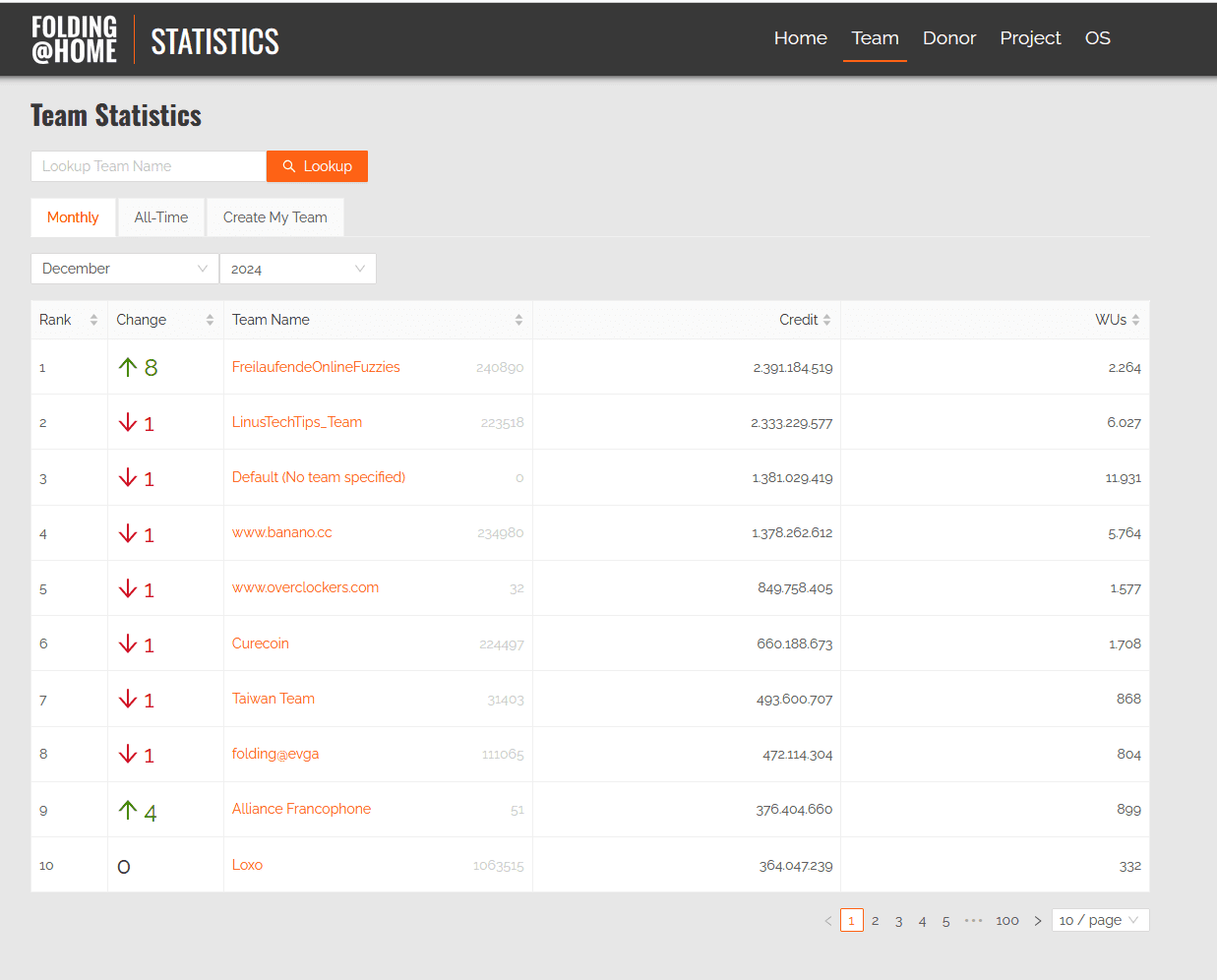Open the Curecoin team link
Image resolution: width=1217 pixels, height=980 pixels.
point(261,643)
